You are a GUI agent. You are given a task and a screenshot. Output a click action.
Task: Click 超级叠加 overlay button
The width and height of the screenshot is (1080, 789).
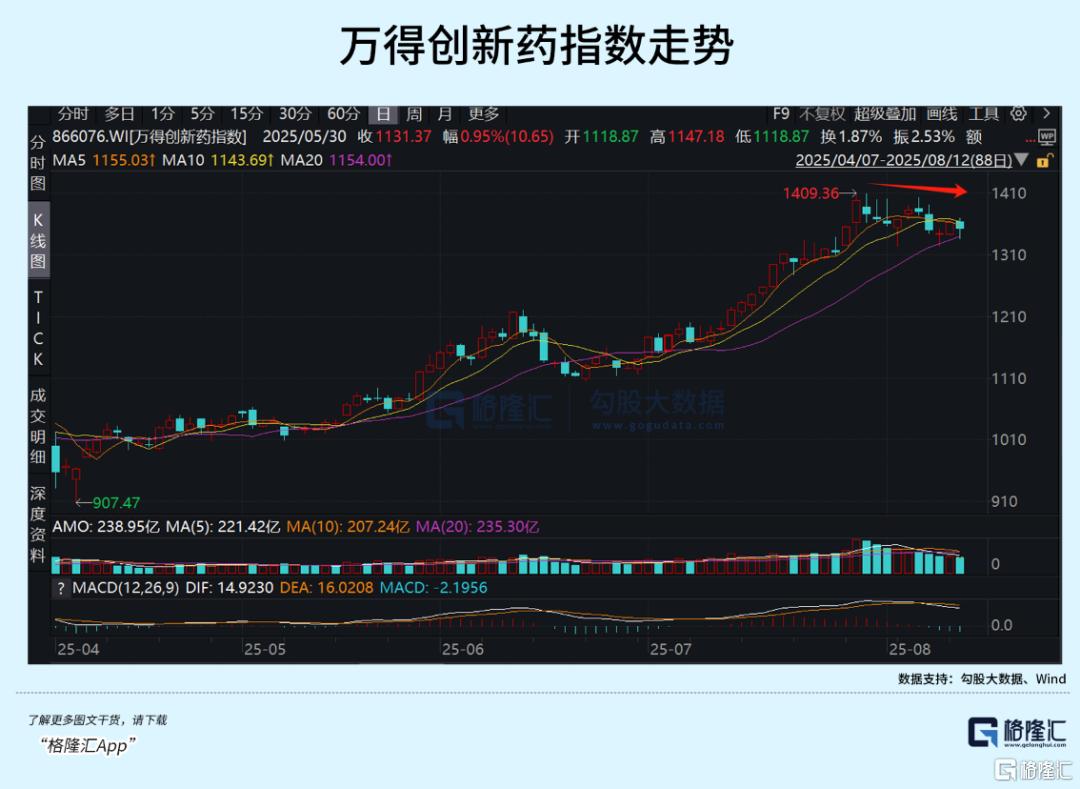(x=884, y=114)
